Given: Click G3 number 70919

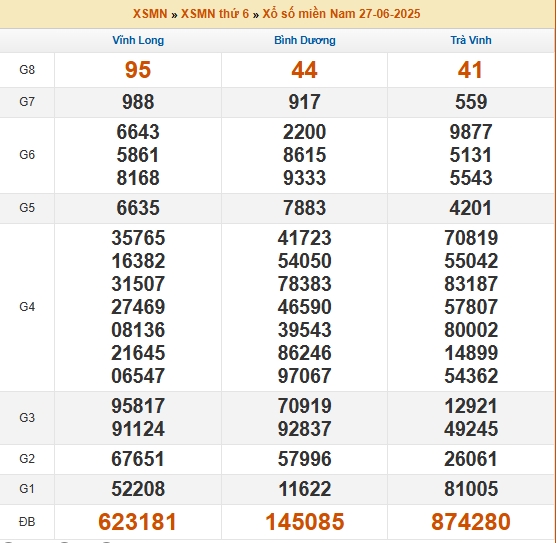Looking at the screenshot, I should pos(304,406).
